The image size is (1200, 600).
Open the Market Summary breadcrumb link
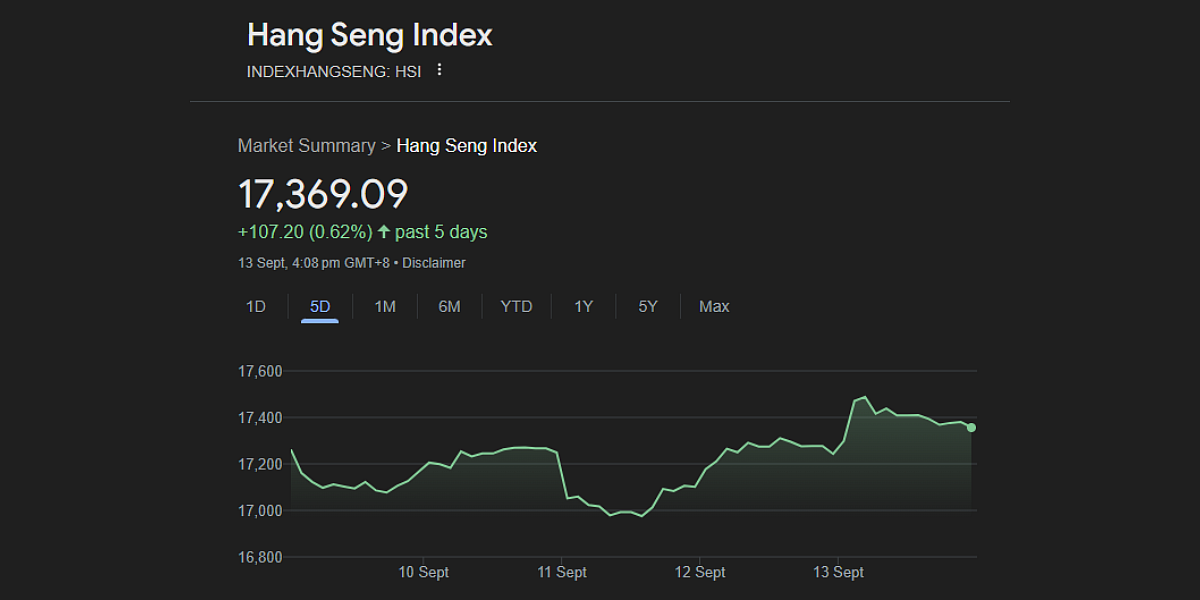click(x=306, y=146)
